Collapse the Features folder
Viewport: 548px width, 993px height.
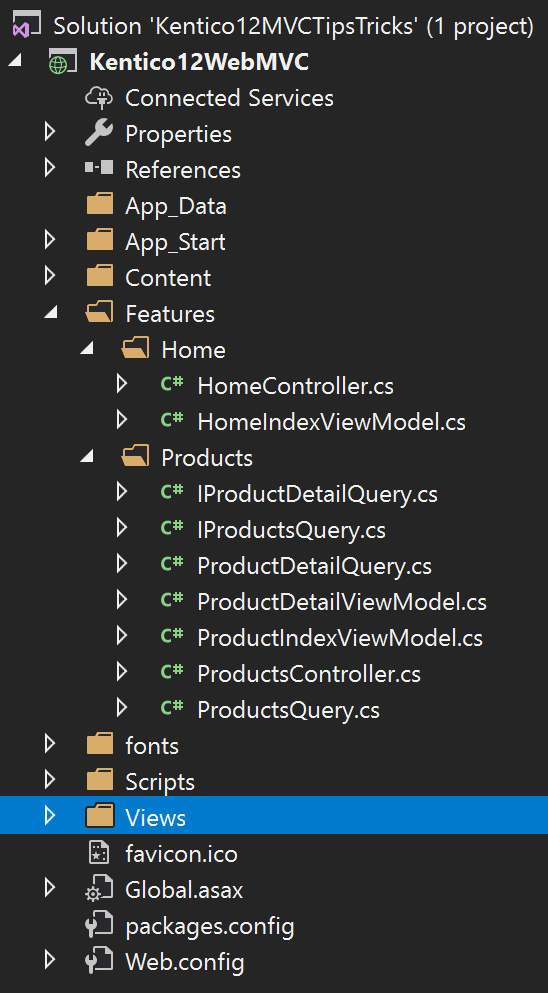tap(50, 313)
